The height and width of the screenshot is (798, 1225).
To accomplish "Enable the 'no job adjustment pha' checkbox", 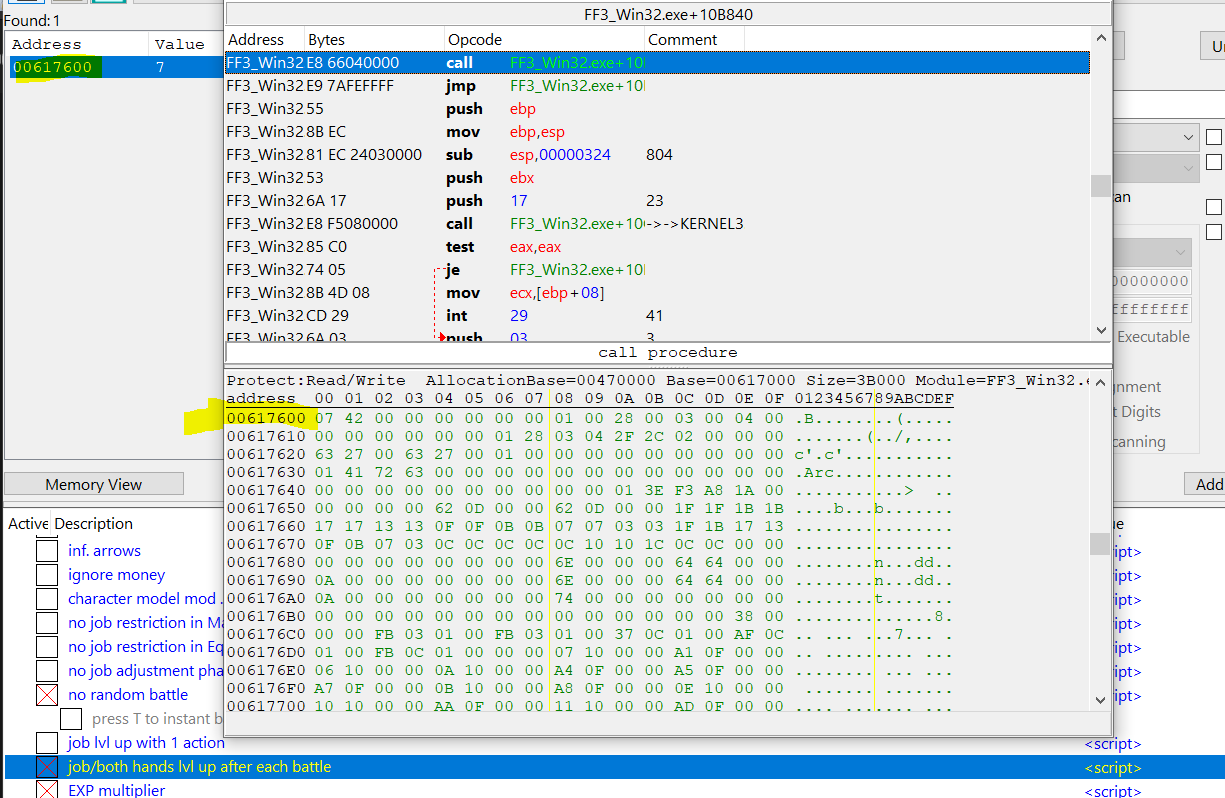I will click(x=47, y=671).
